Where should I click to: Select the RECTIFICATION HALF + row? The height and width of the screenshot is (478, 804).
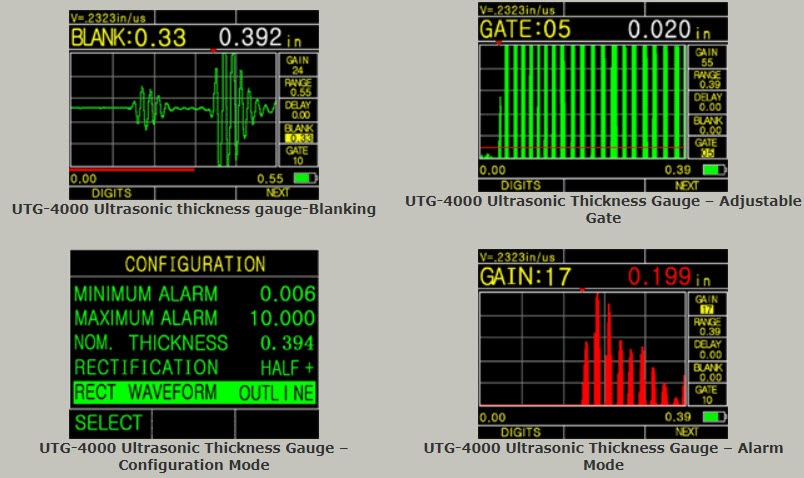(194, 368)
